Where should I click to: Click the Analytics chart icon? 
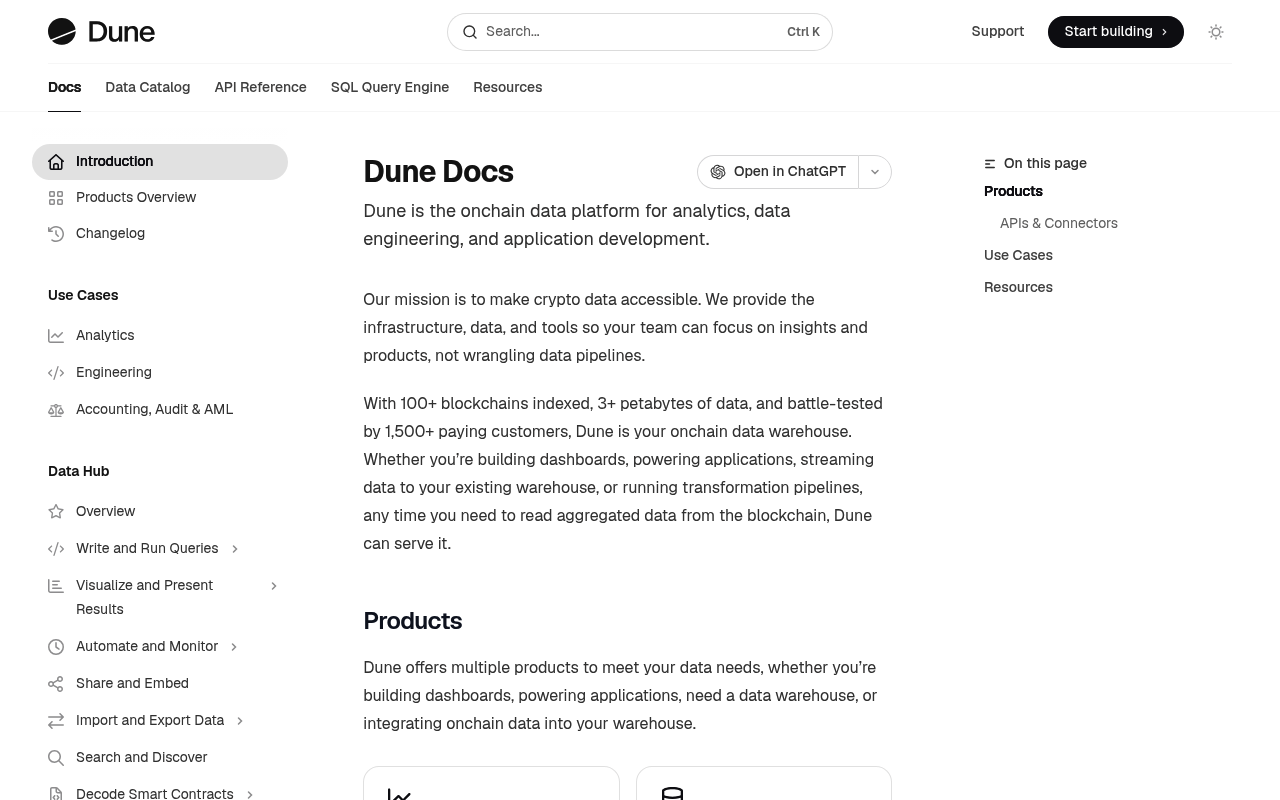click(56, 336)
